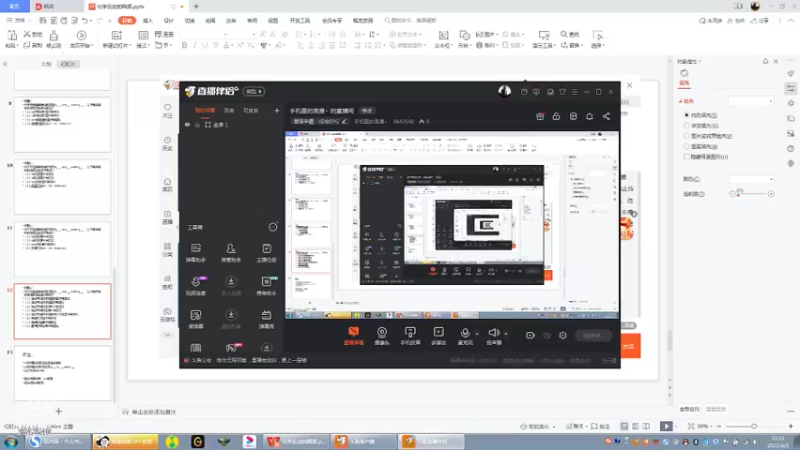Viewport: 800px width, 450px height.
Task: Click the start live streaming button
Action: (x=593, y=335)
